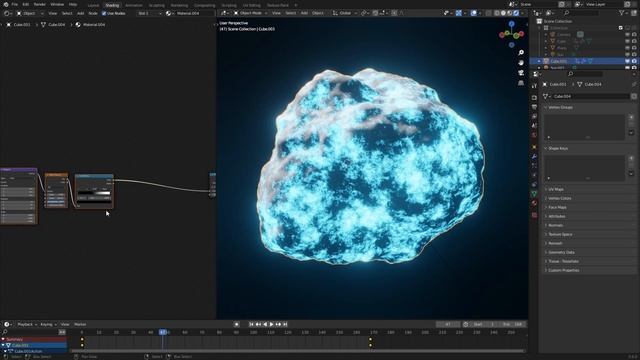Open the Object Data green triangle tab

click(x=534, y=194)
